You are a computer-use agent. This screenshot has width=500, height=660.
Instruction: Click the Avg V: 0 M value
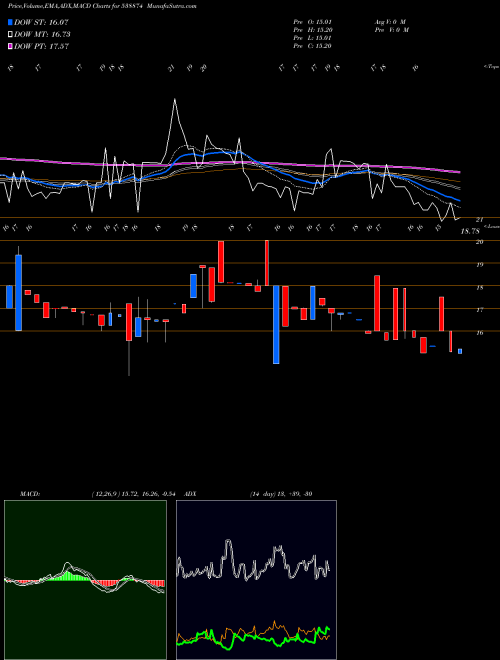tap(390, 22)
